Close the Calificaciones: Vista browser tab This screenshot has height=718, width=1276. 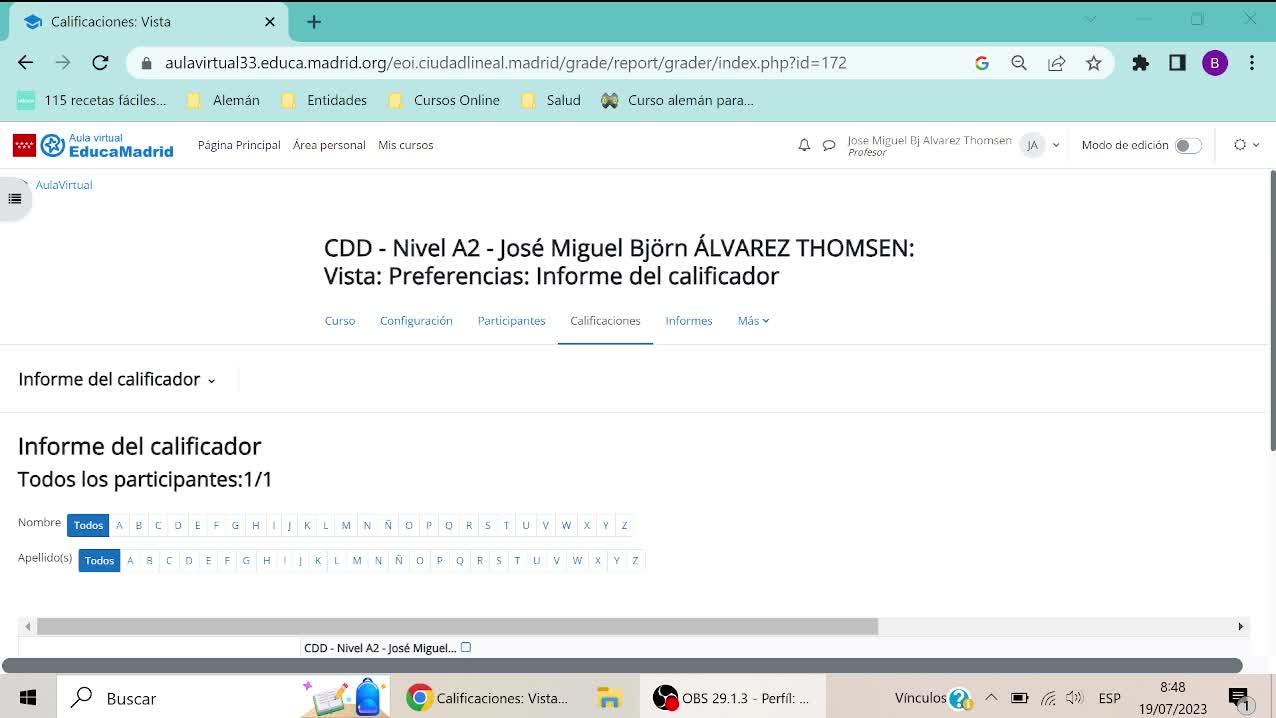point(270,21)
